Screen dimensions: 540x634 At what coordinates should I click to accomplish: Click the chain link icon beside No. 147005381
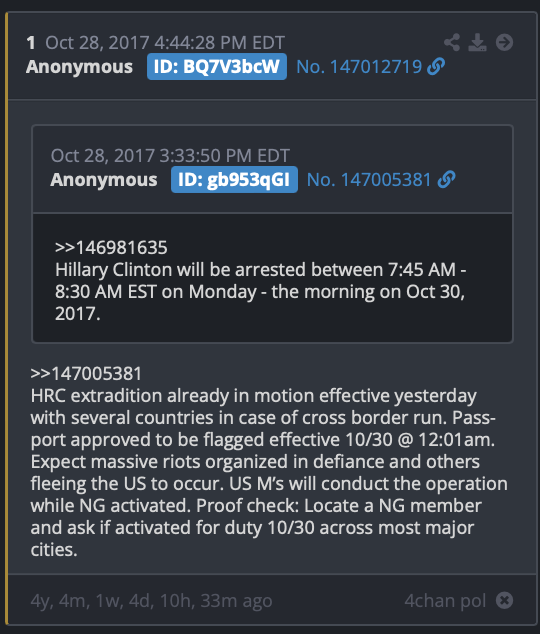(x=447, y=180)
